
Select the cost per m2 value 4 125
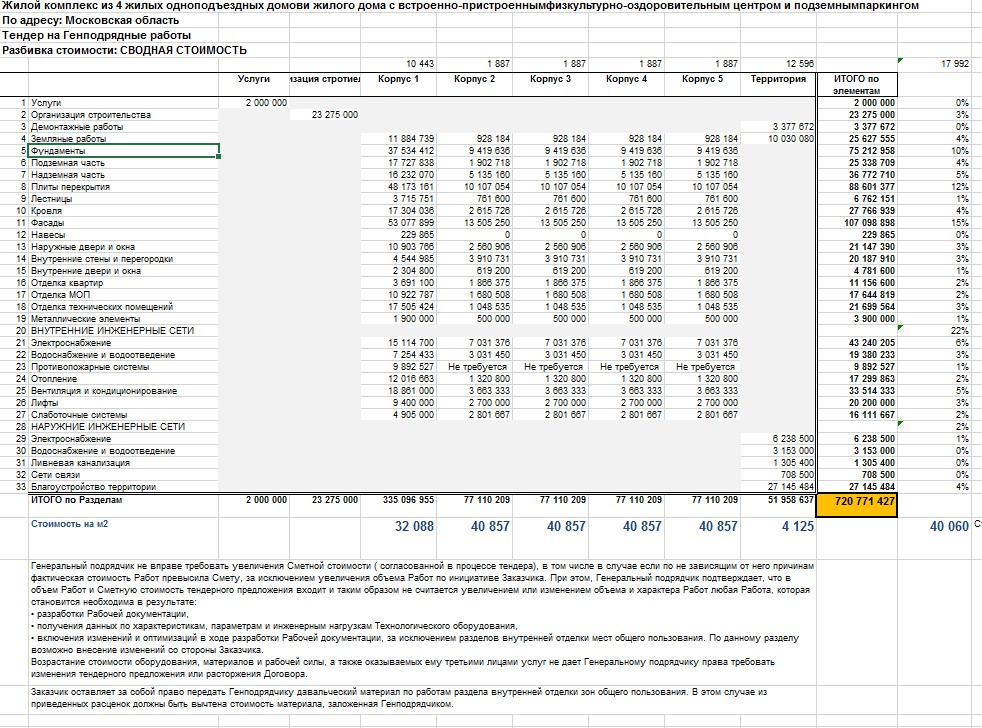pyautogui.click(x=797, y=526)
